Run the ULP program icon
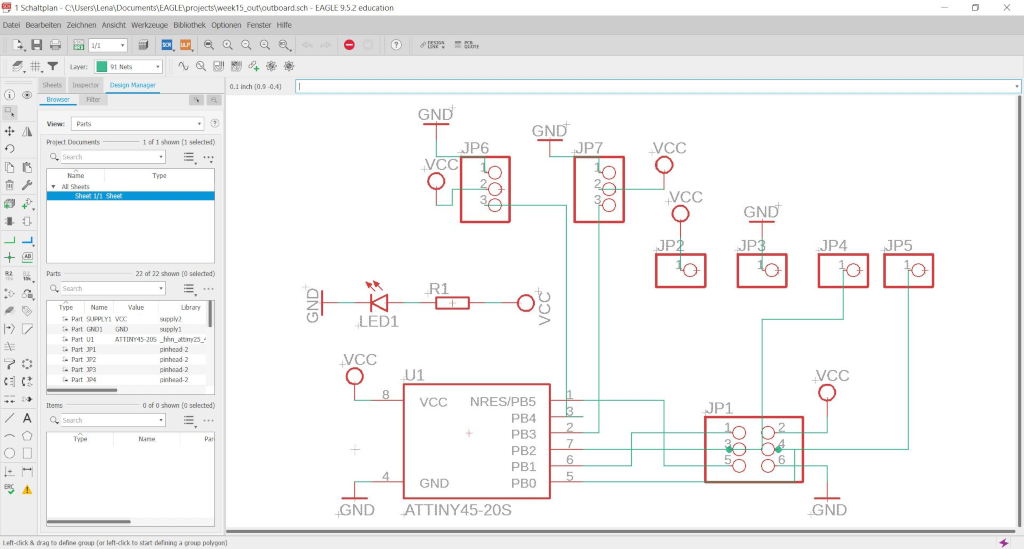The image size is (1024, 549). (x=185, y=45)
